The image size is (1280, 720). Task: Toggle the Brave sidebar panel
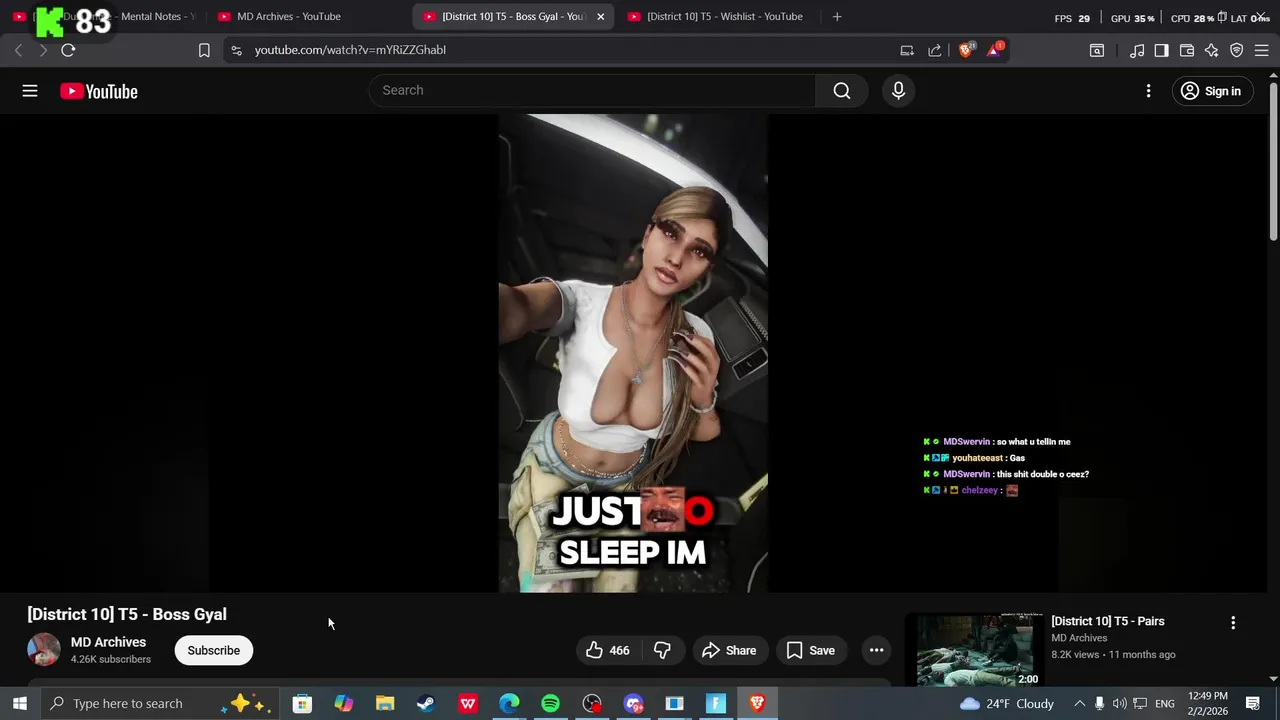(1161, 50)
